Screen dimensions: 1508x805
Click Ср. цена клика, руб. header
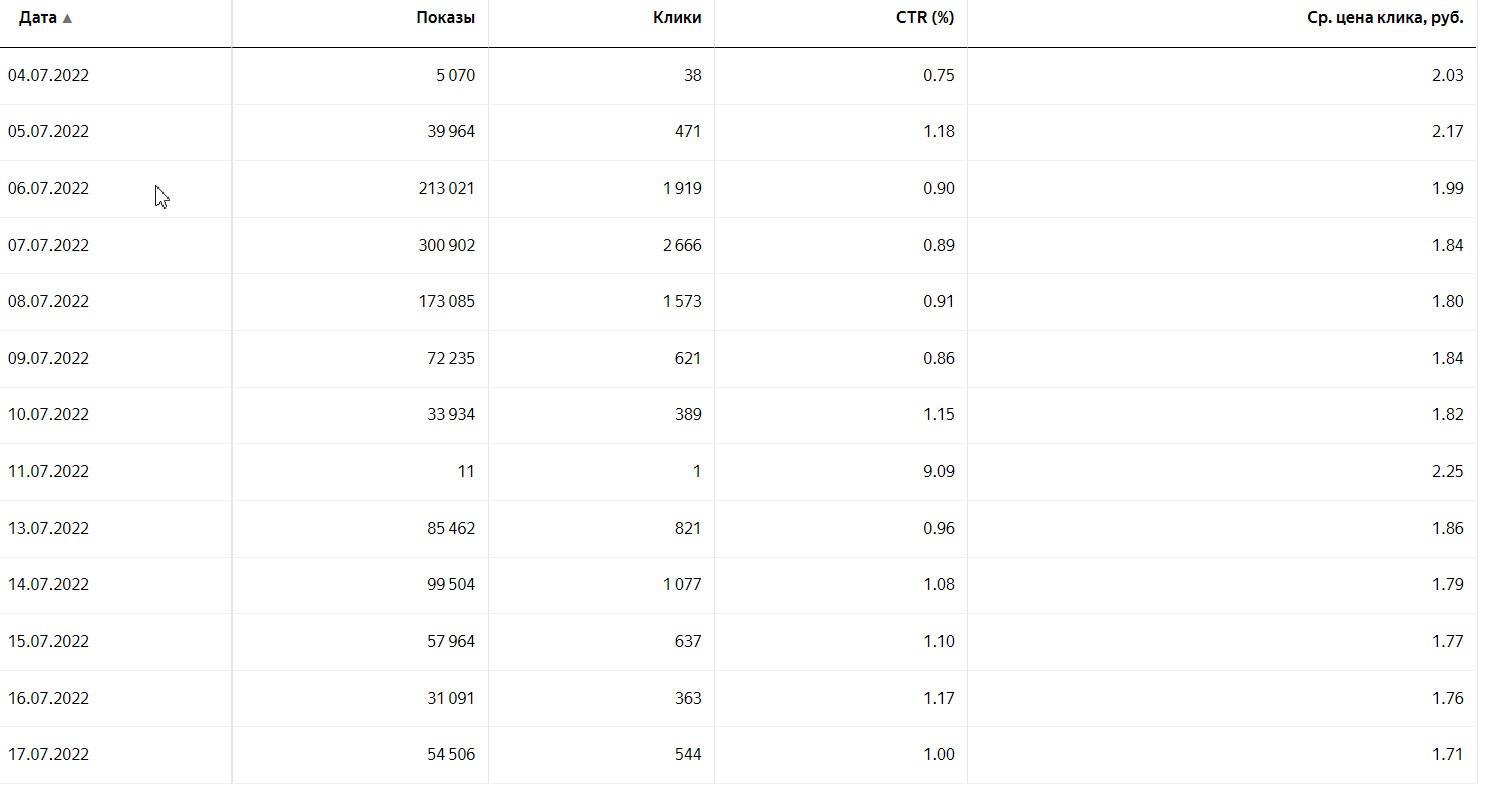tap(1384, 18)
